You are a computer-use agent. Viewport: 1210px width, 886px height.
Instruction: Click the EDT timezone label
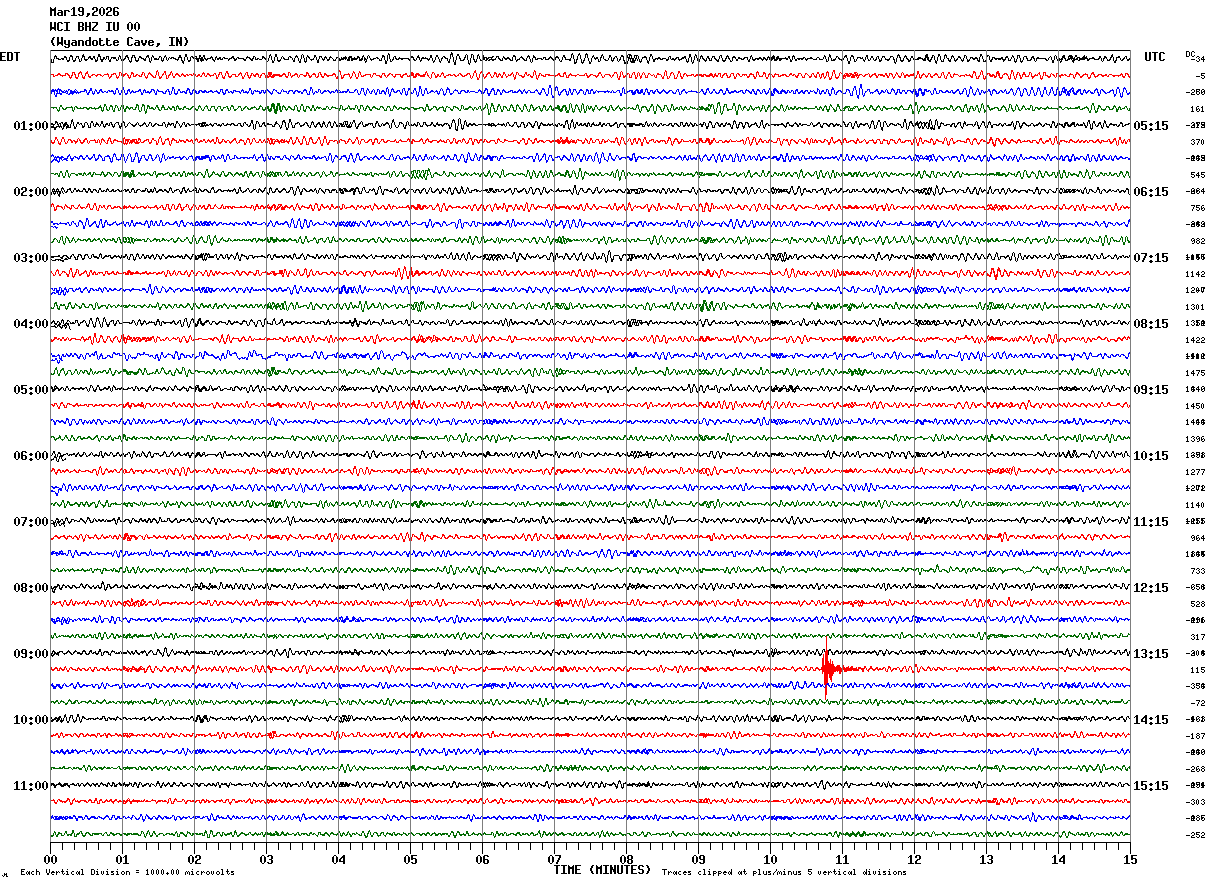pyautogui.click(x=10, y=57)
